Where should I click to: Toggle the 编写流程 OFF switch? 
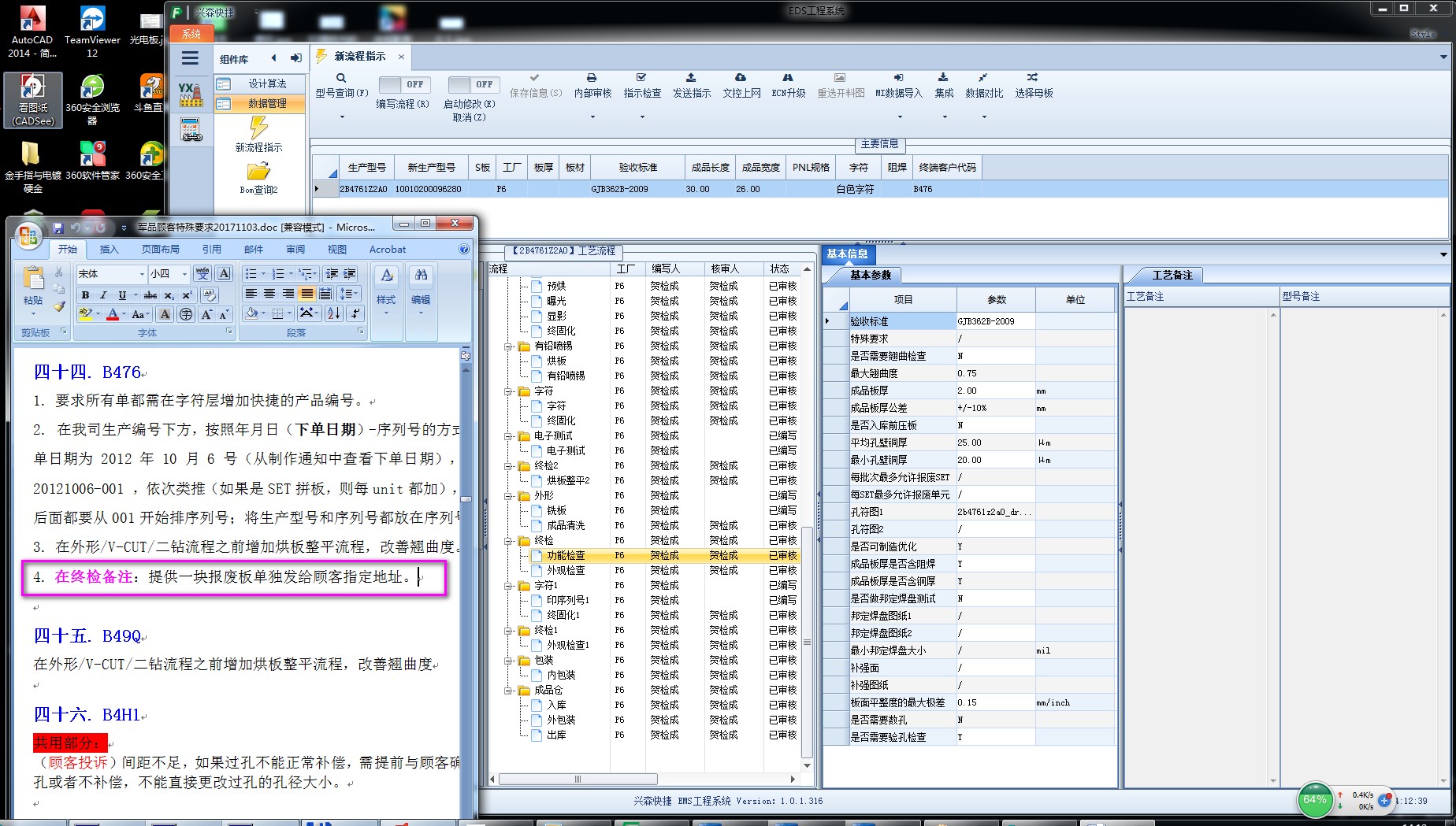point(406,84)
